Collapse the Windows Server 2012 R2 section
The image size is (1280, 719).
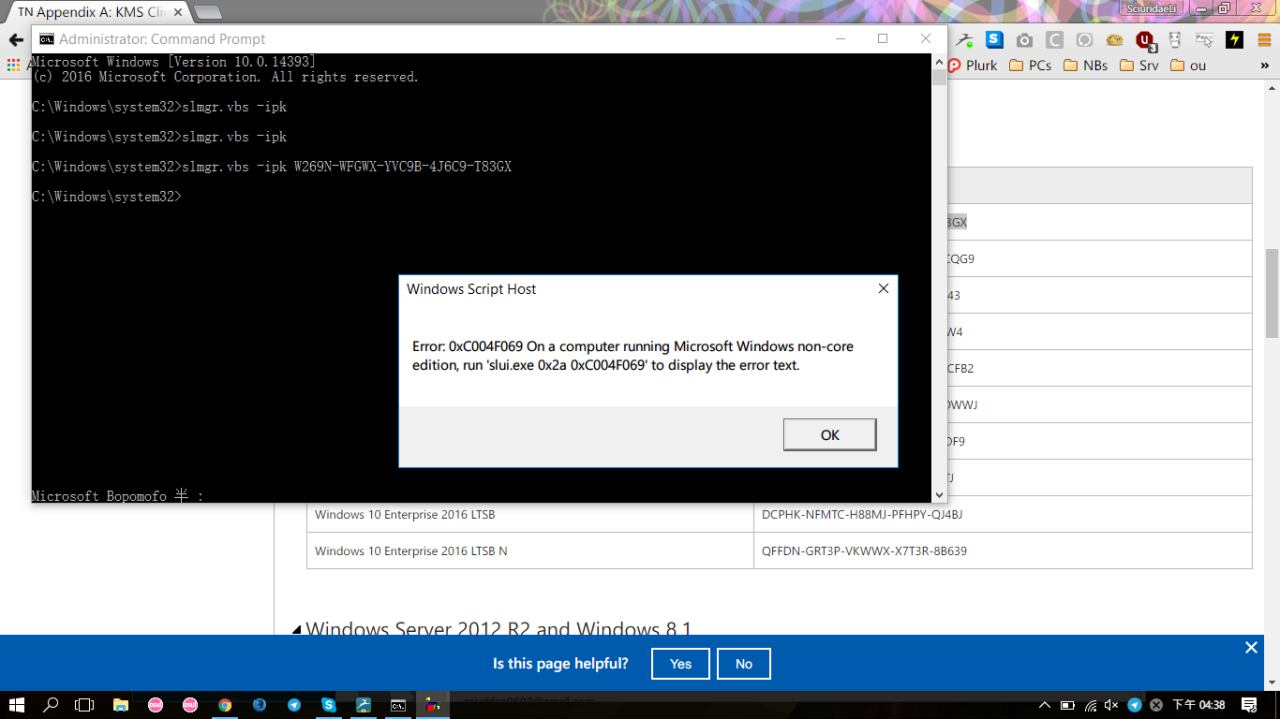297,630
